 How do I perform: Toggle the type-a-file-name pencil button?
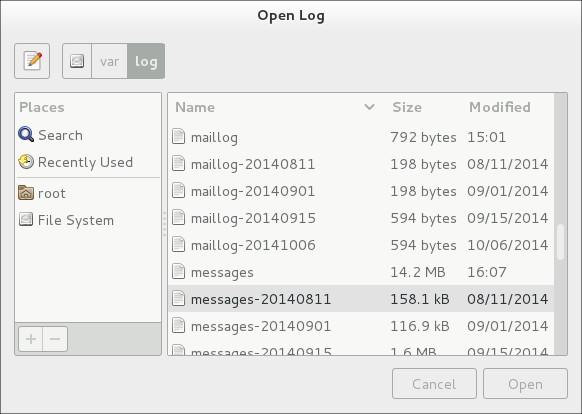(x=32, y=61)
